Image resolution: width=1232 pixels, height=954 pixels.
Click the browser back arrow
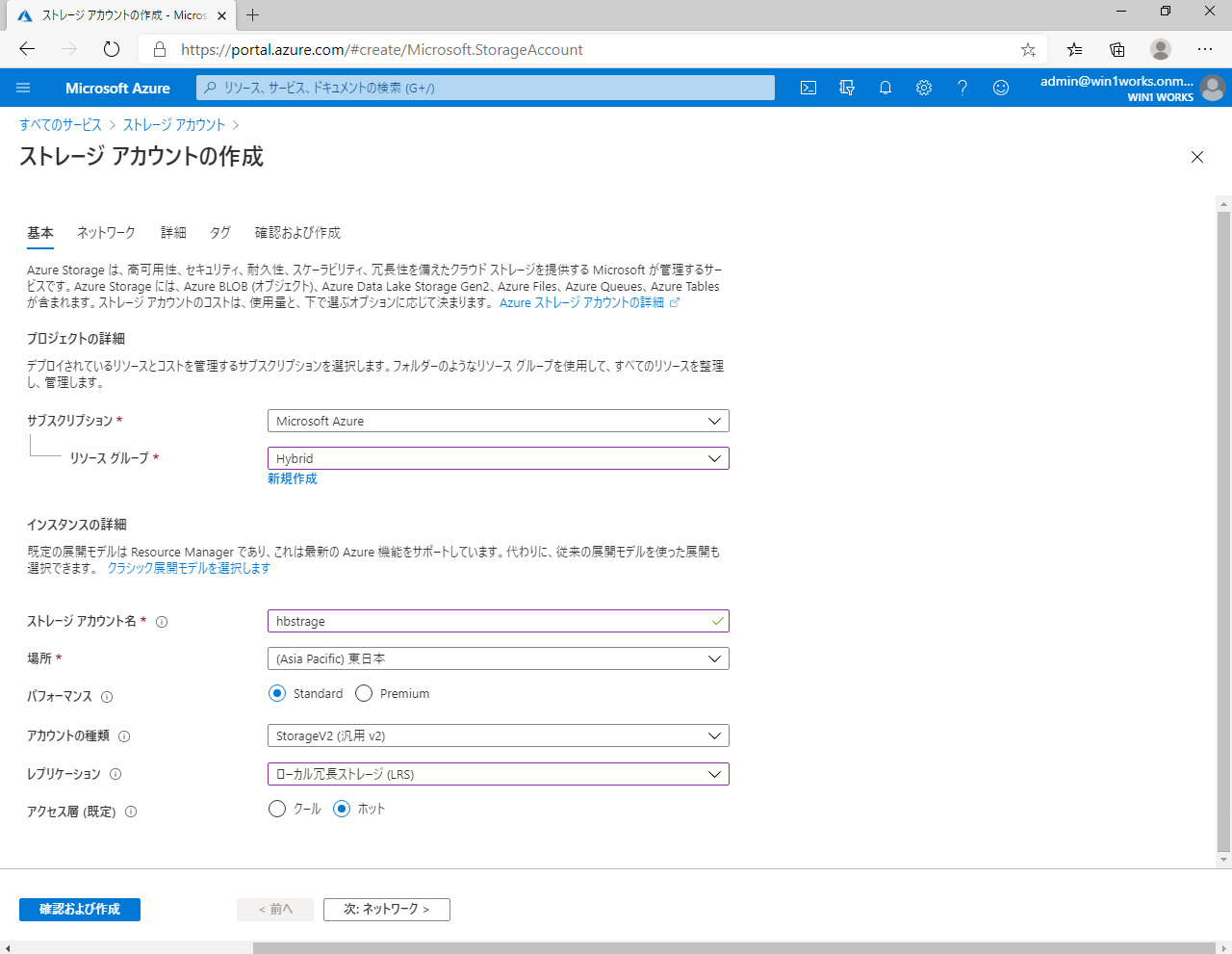[27, 49]
